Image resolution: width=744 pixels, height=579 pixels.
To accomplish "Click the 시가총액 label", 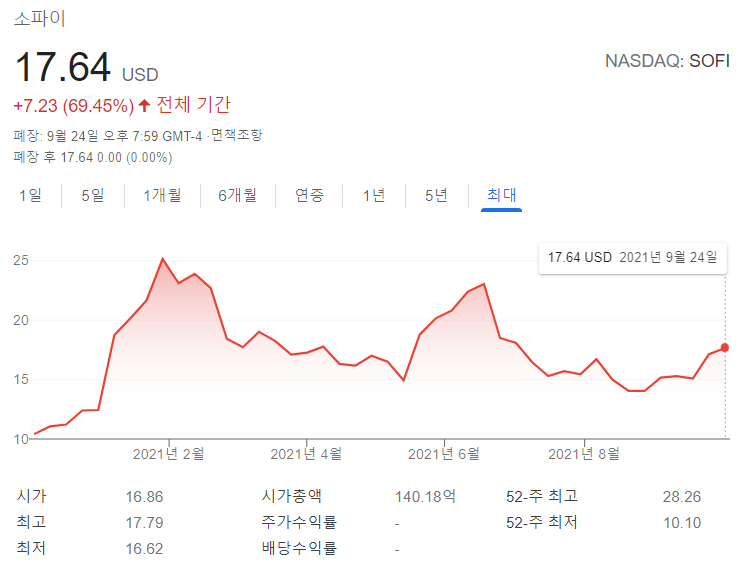I will 291,496.
